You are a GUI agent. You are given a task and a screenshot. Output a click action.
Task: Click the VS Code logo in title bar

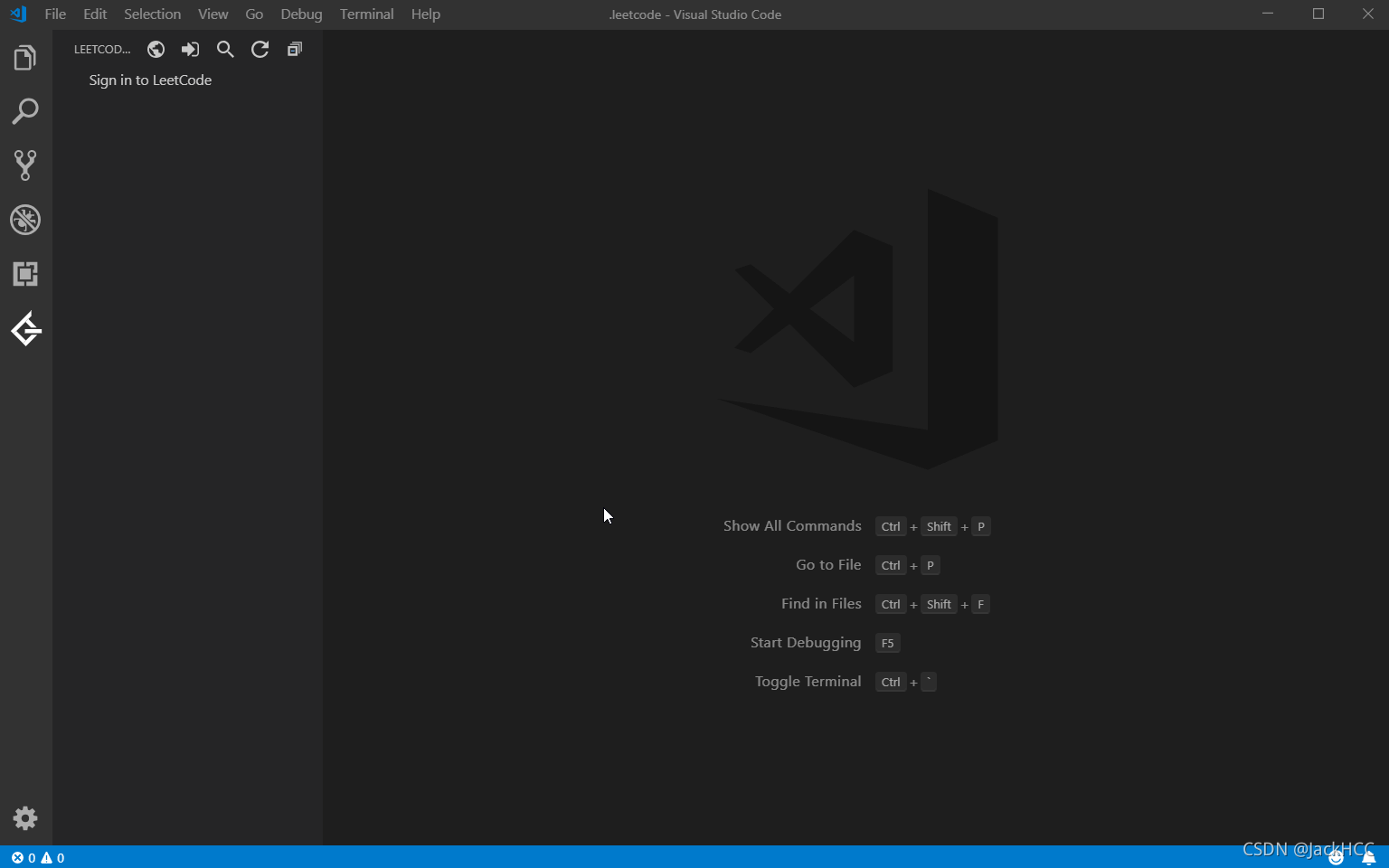pos(18,14)
